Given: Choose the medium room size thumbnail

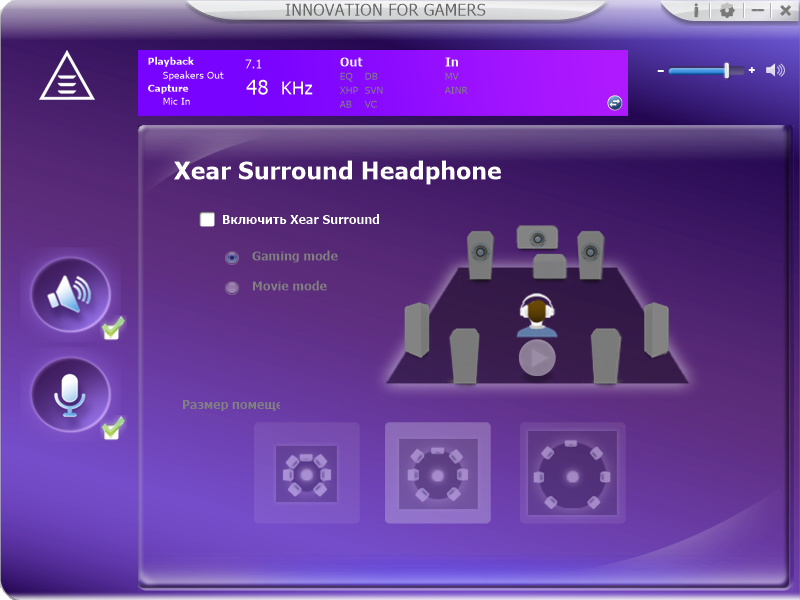Looking at the screenshot, I should tap(438, 473).
